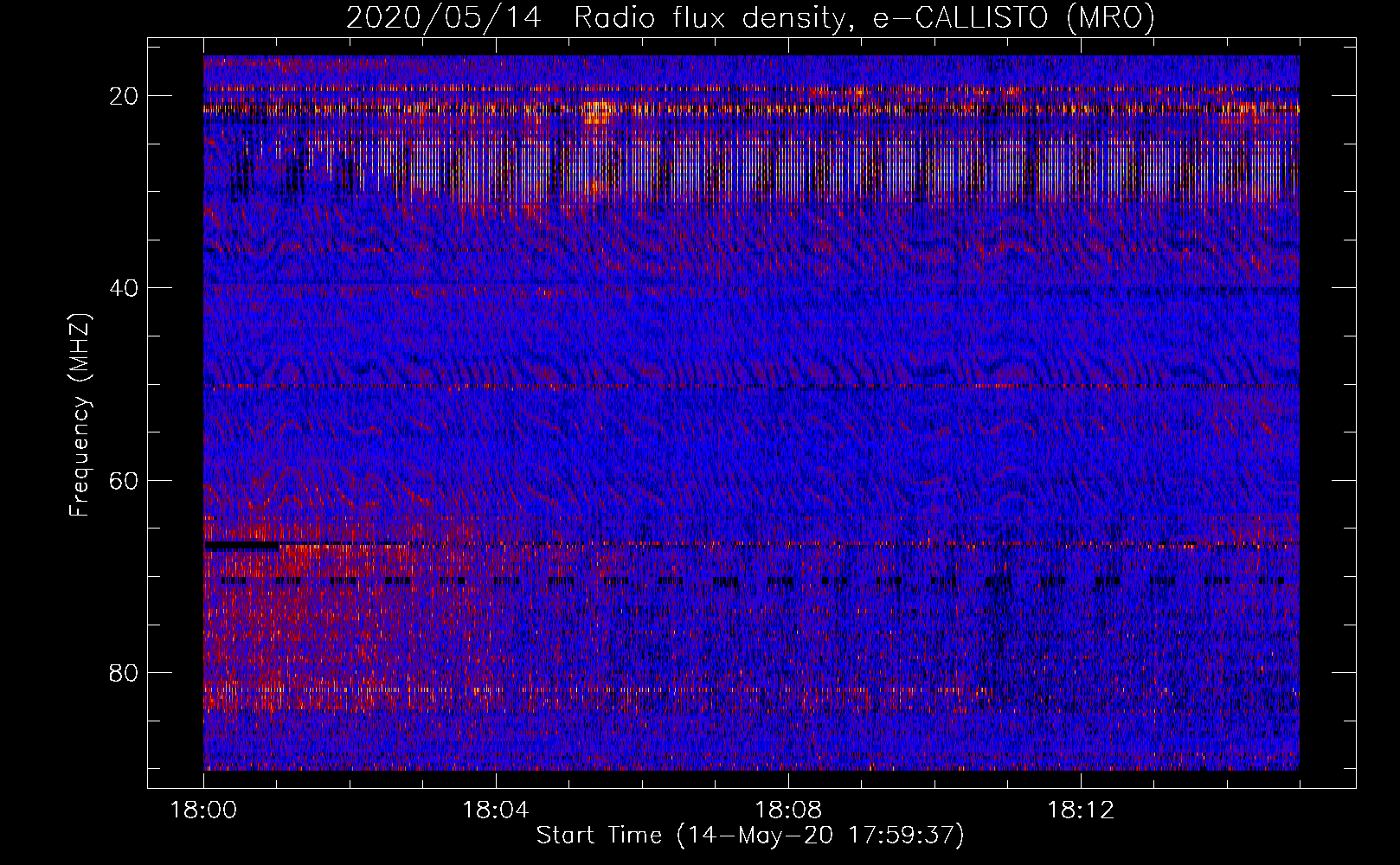Click the 'Start Time (14-May-20 17:59:37)' axis label

[750, 836]
